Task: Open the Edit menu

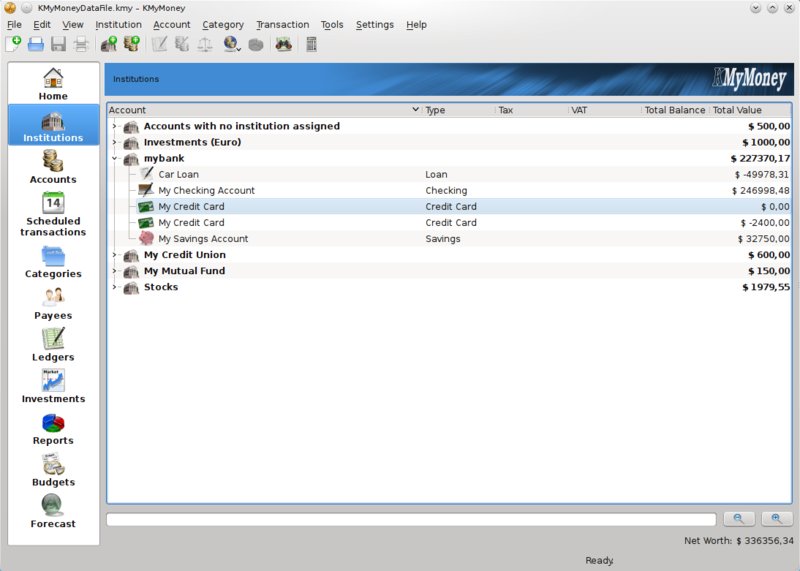Action: tap(42, 24)
